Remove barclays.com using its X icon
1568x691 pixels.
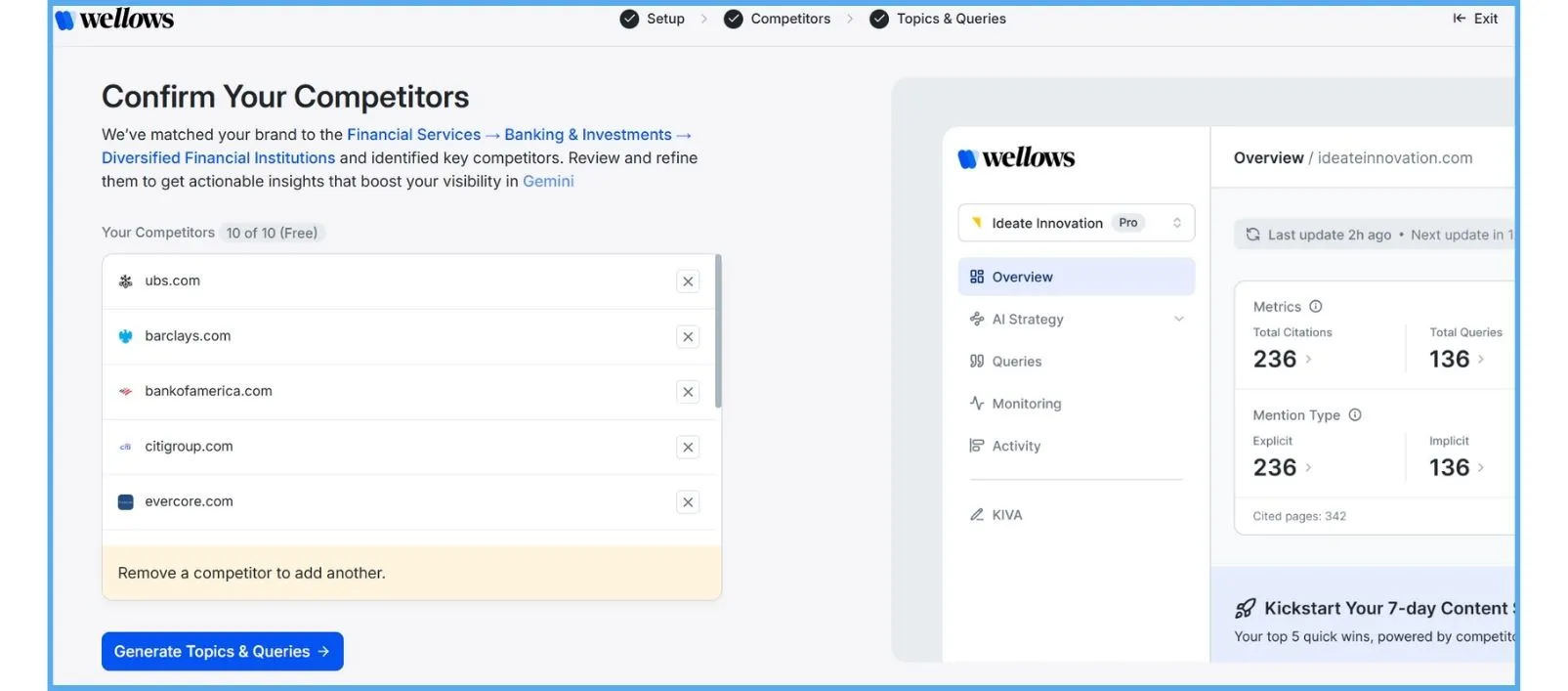pos(688,336)
